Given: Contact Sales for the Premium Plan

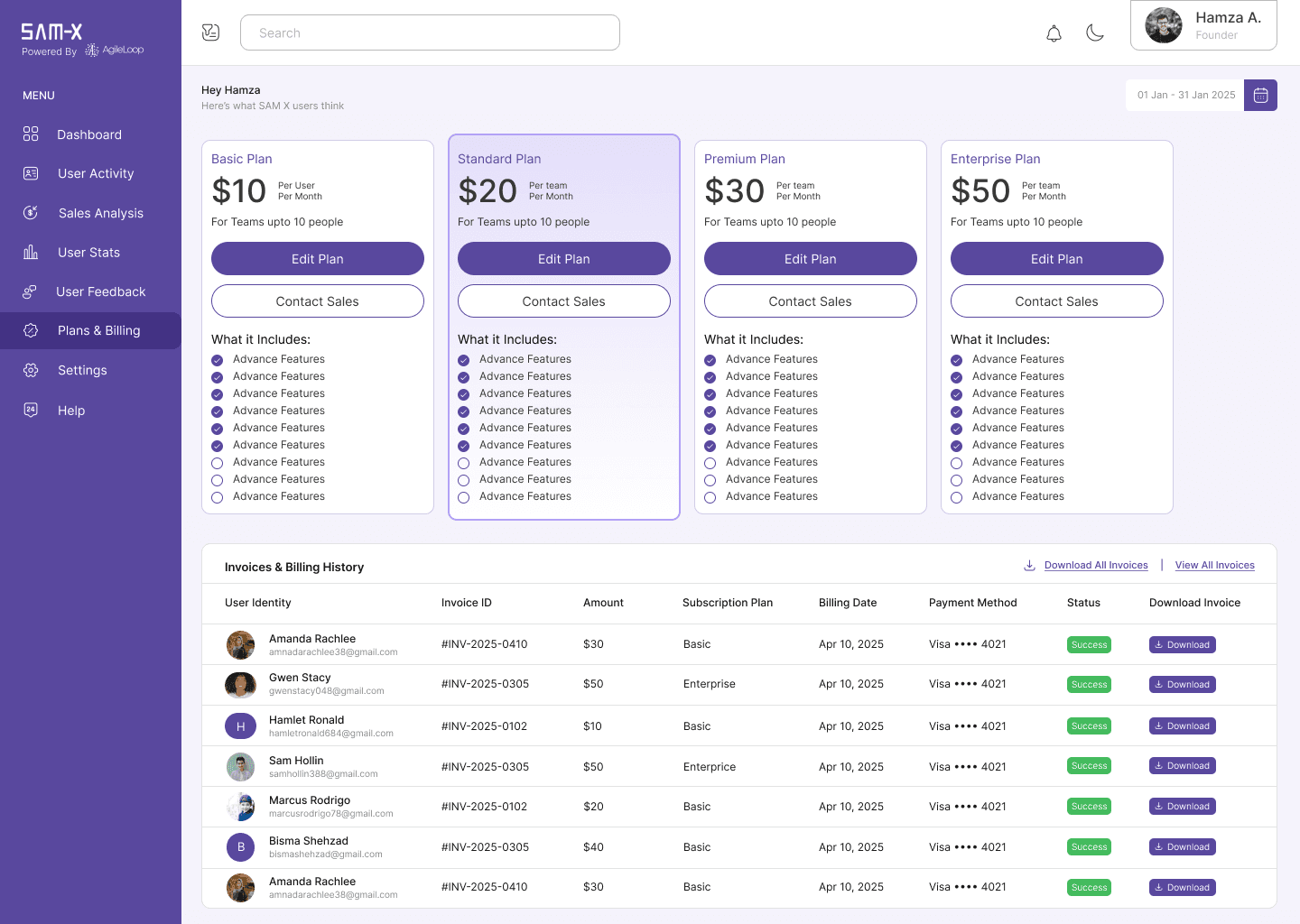Looking at the screenshot, I should tap(811, 301).
